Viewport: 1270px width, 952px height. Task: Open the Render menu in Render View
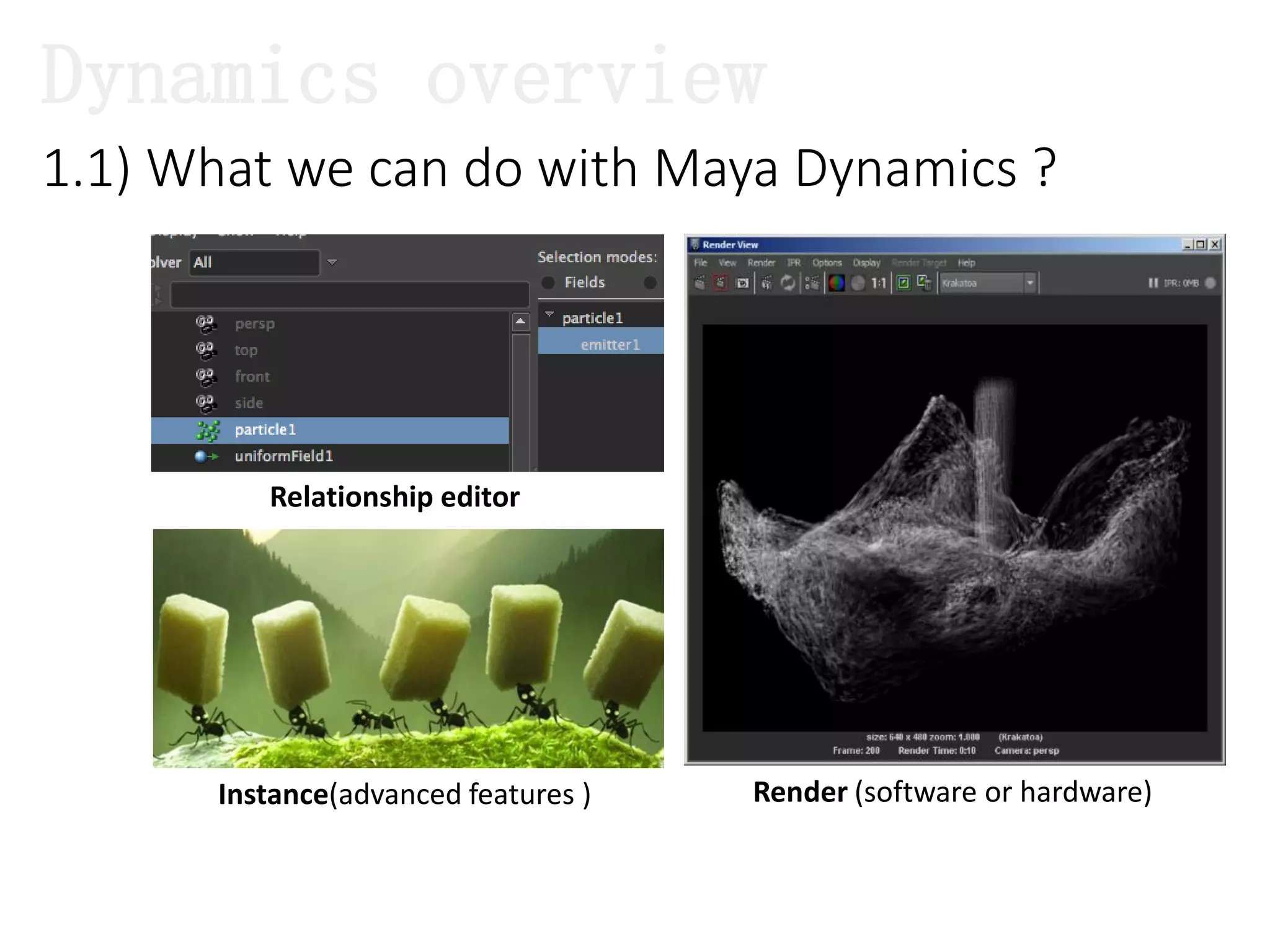(762, 263)
